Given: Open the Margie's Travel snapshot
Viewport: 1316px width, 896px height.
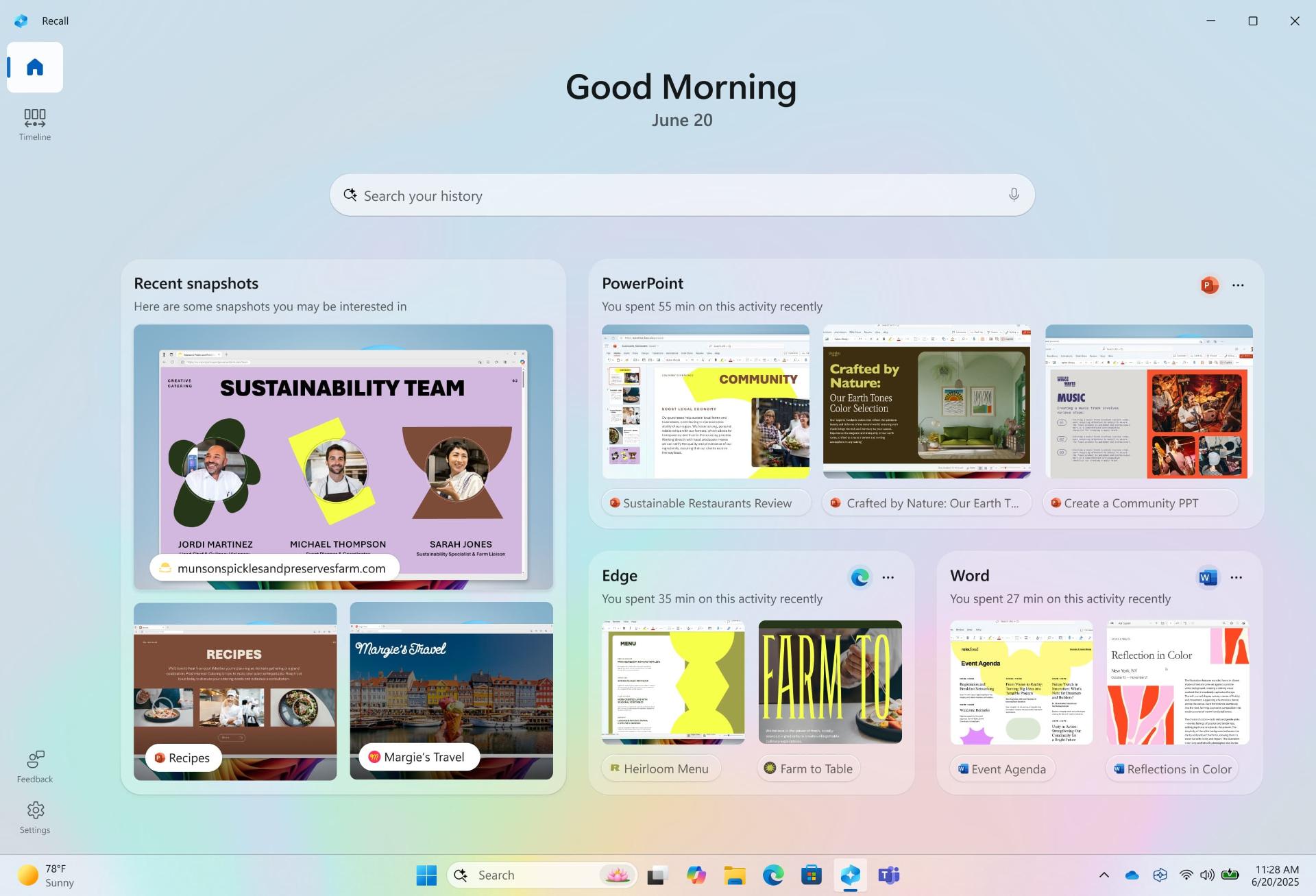Looking at the screenshot, I should click(452, 690).
